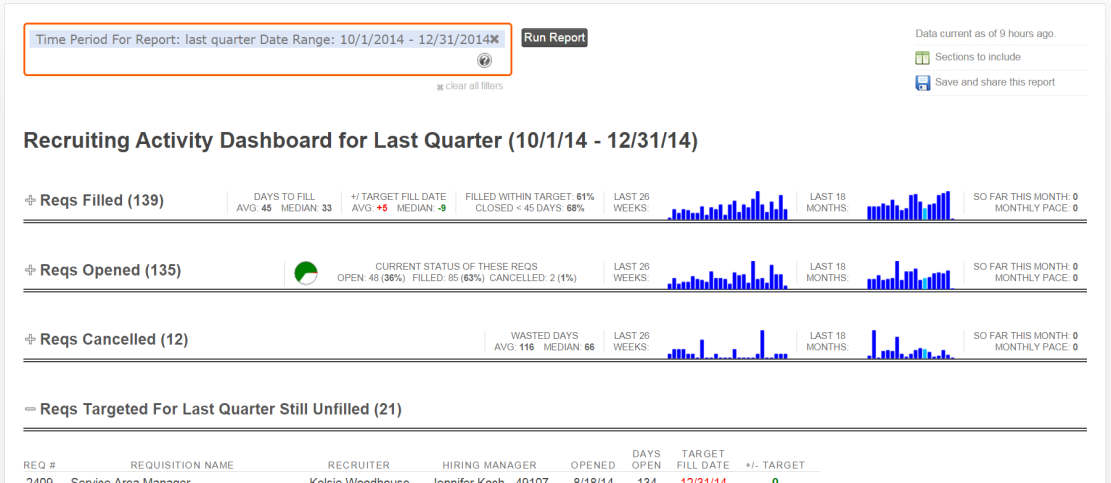
Task: Sort by Opened column header
Action: point(593,465)
